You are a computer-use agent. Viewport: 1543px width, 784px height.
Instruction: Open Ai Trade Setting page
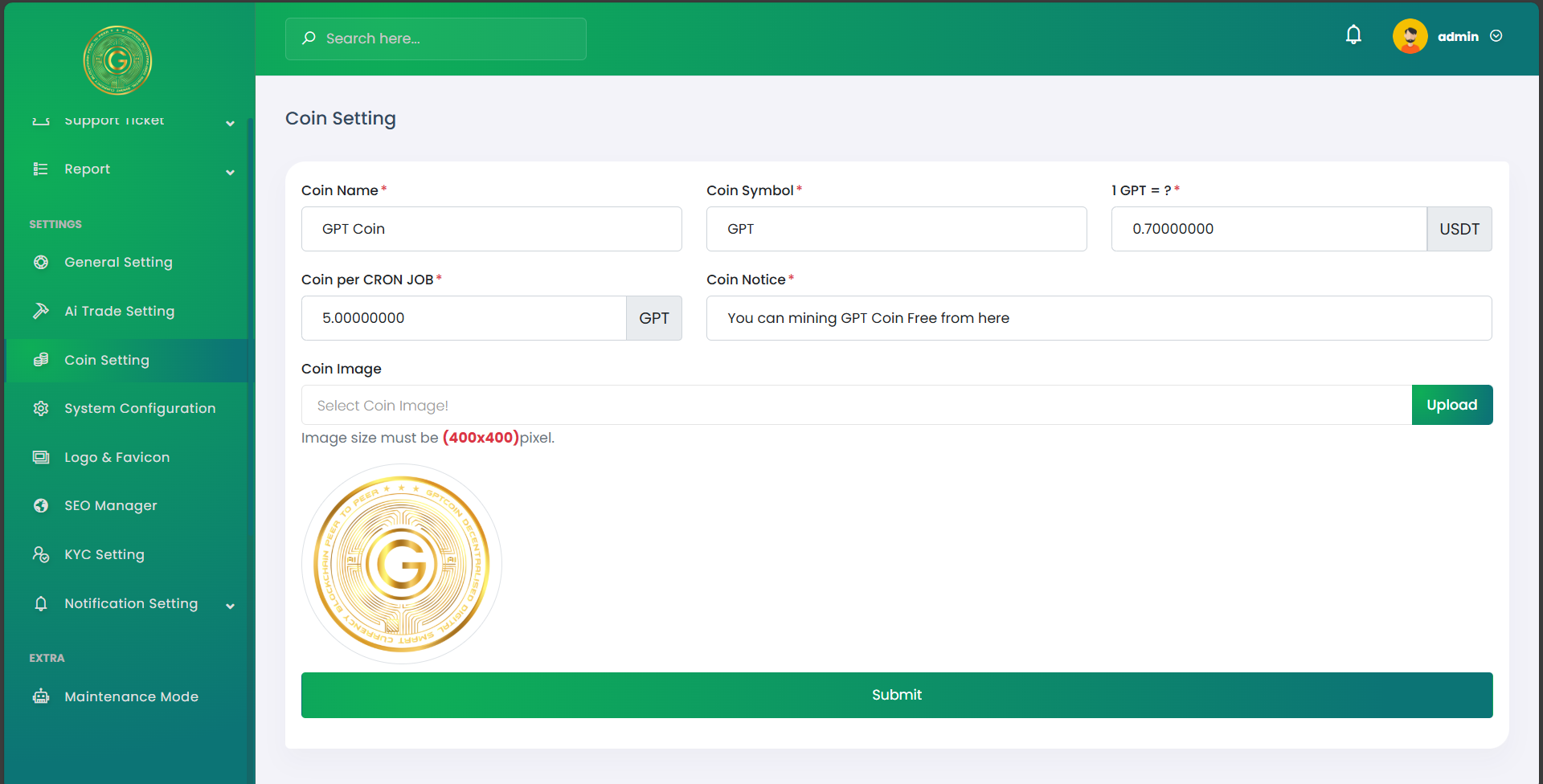(126, 311)
